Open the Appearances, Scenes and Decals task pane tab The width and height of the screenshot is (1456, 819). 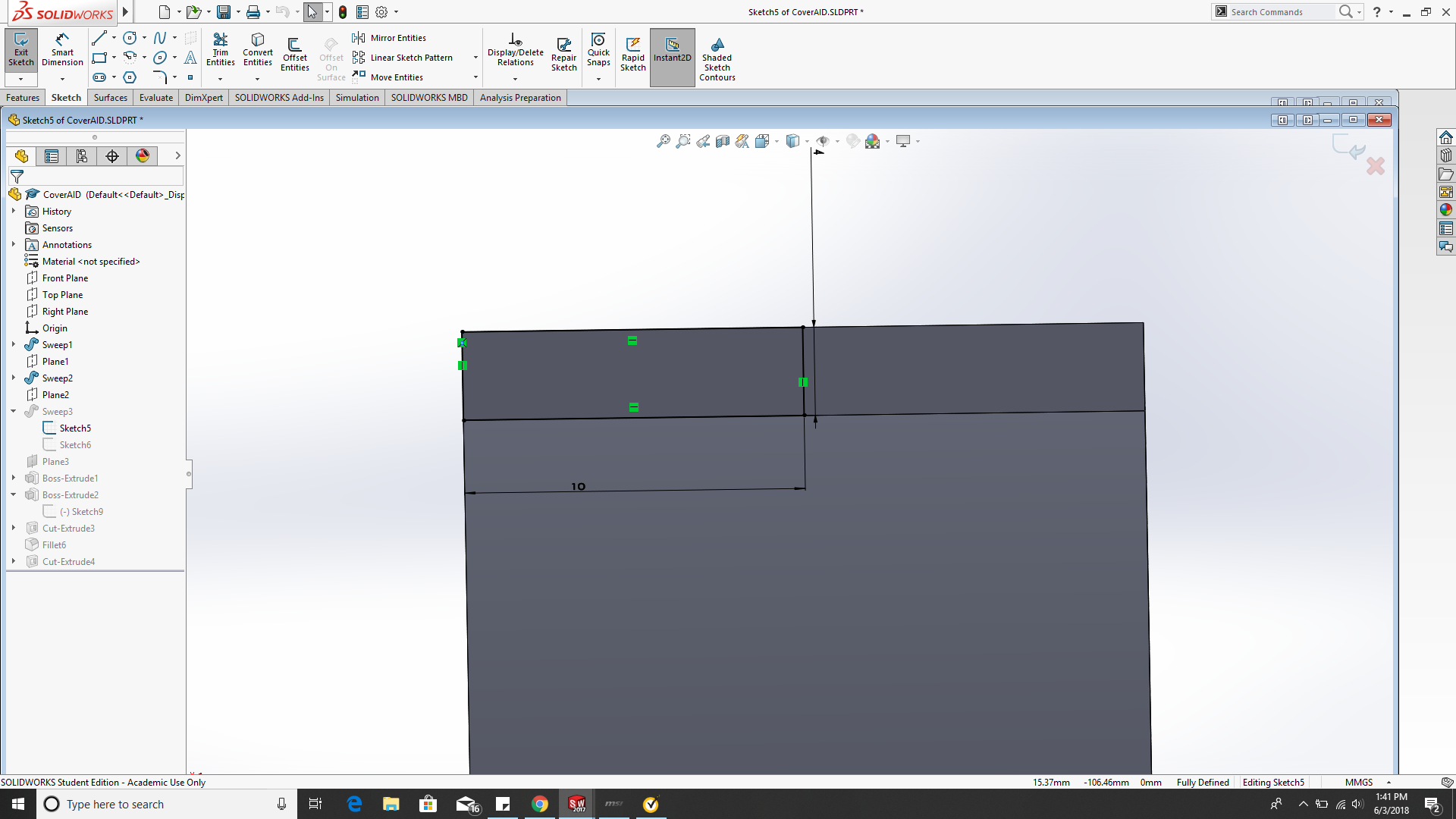[x=1446, y=210]
